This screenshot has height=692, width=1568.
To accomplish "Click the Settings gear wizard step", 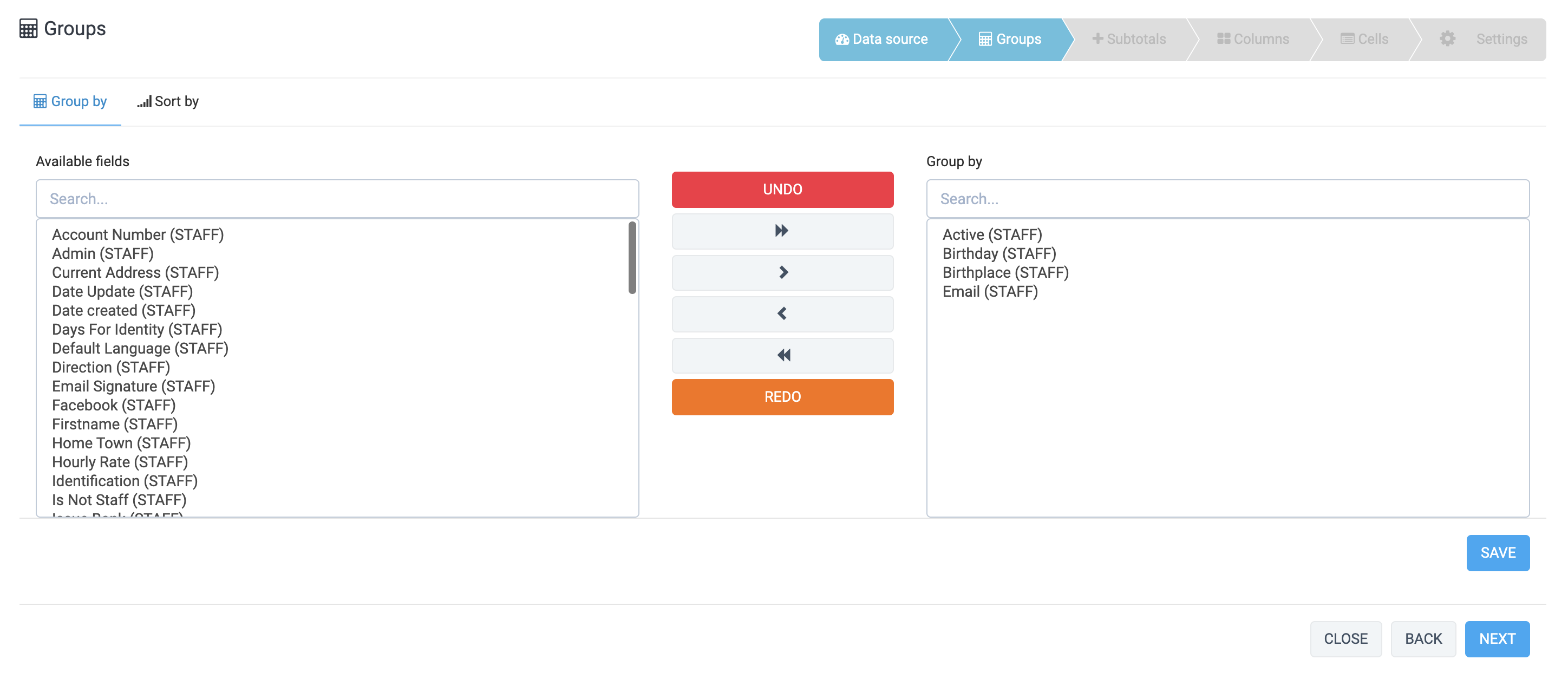I will tap(1483, 39).
